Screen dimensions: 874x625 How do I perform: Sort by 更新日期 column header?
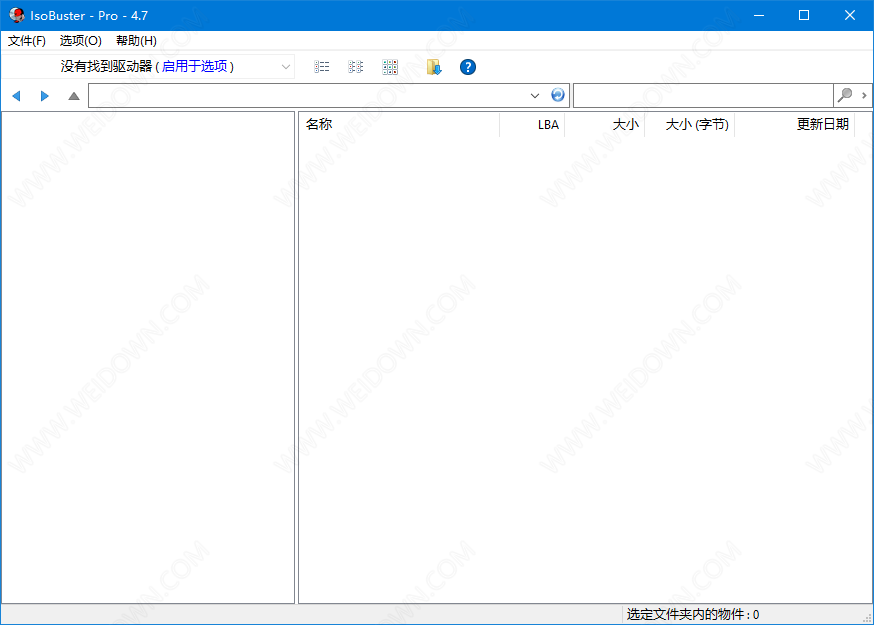(x=795, y=124)
